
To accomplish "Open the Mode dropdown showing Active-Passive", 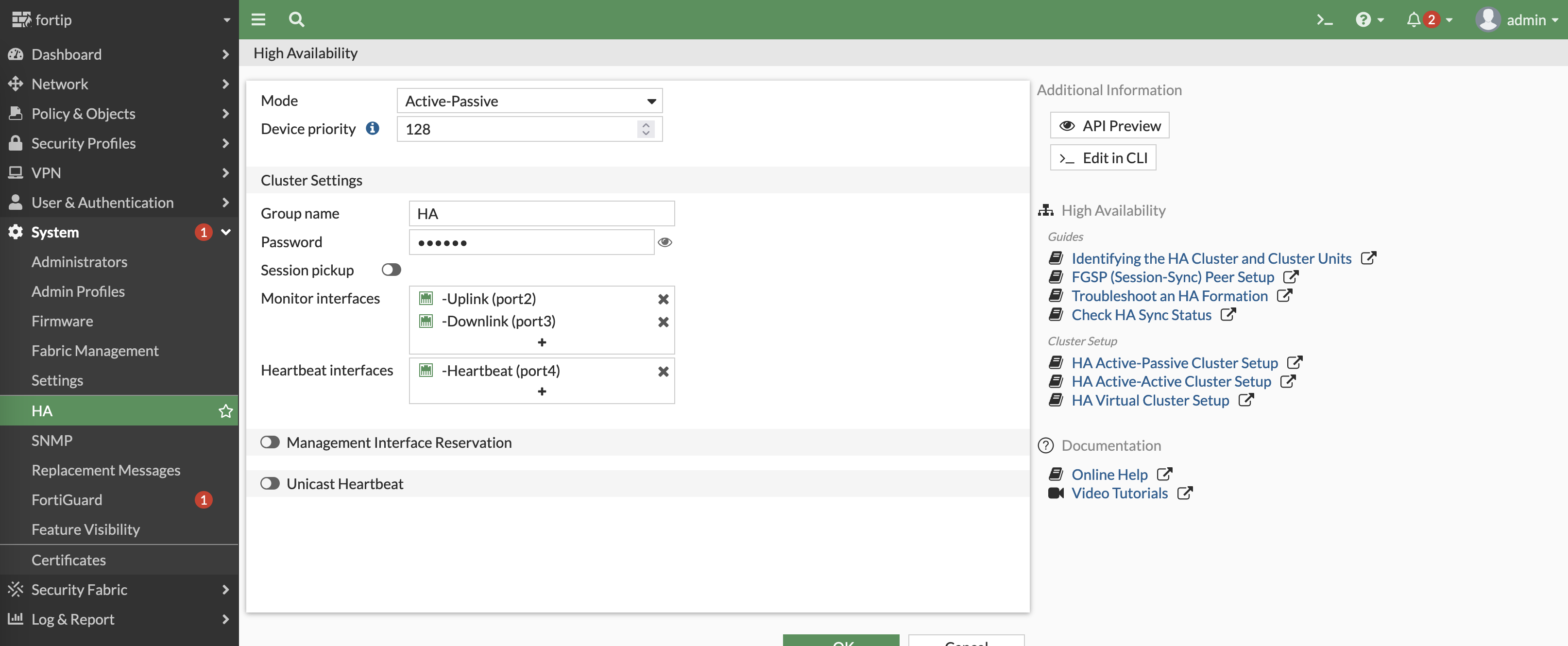I will [529, 101].
